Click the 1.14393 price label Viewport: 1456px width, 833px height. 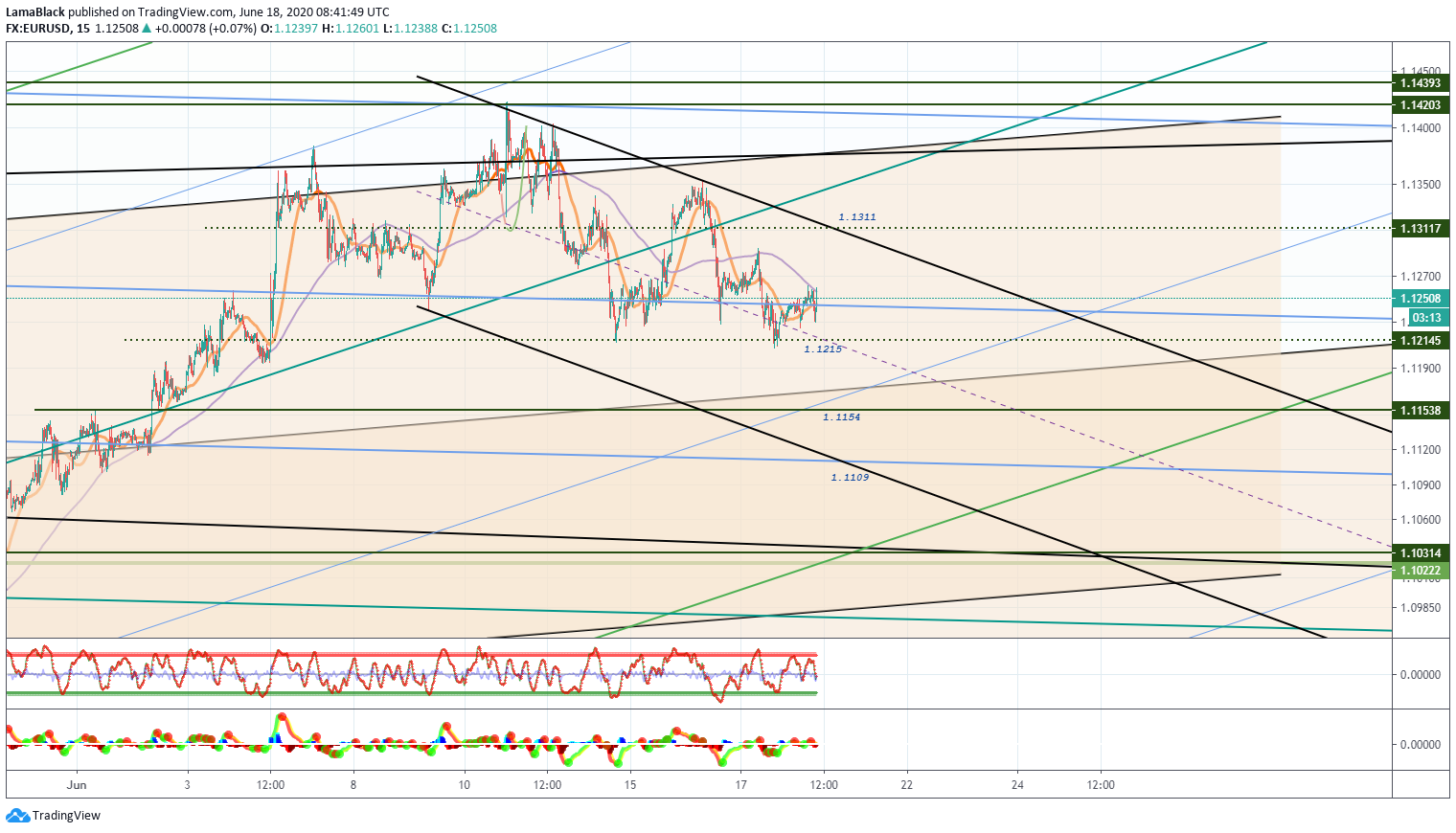click(x=1421, y=83)
